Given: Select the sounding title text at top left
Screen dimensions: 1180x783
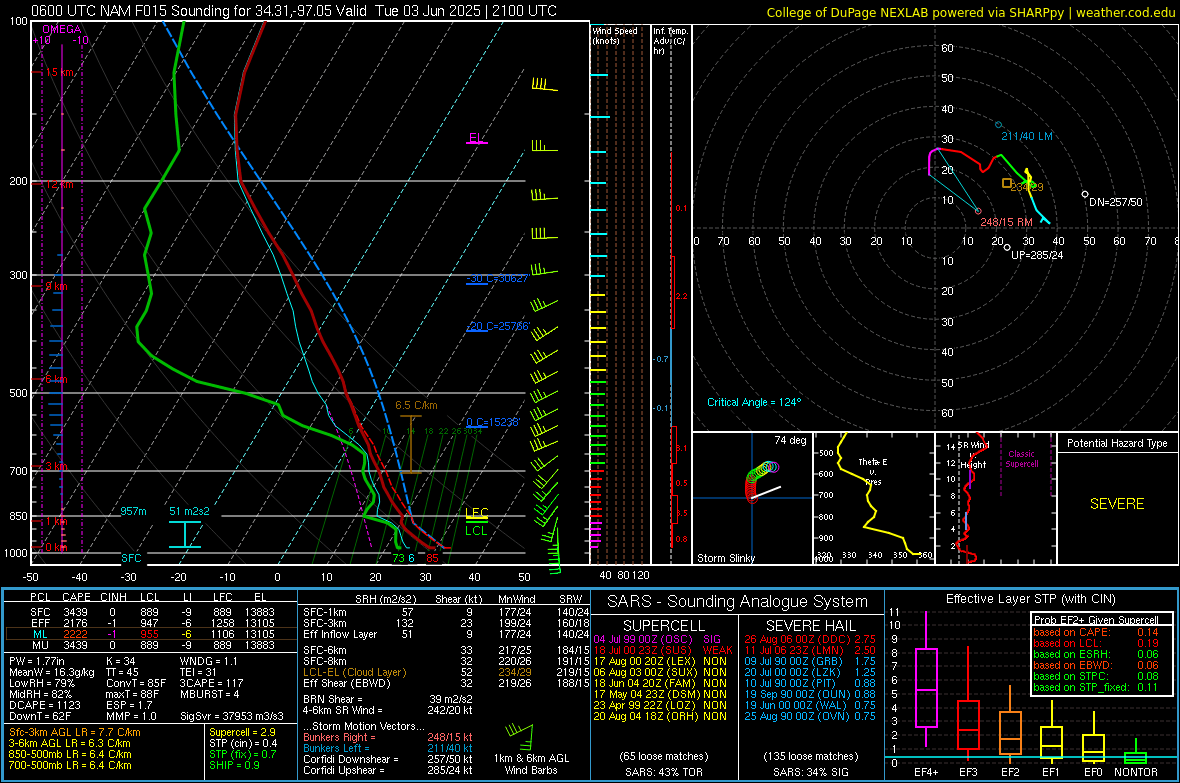Looking at the screenshot, I should 294,11.
